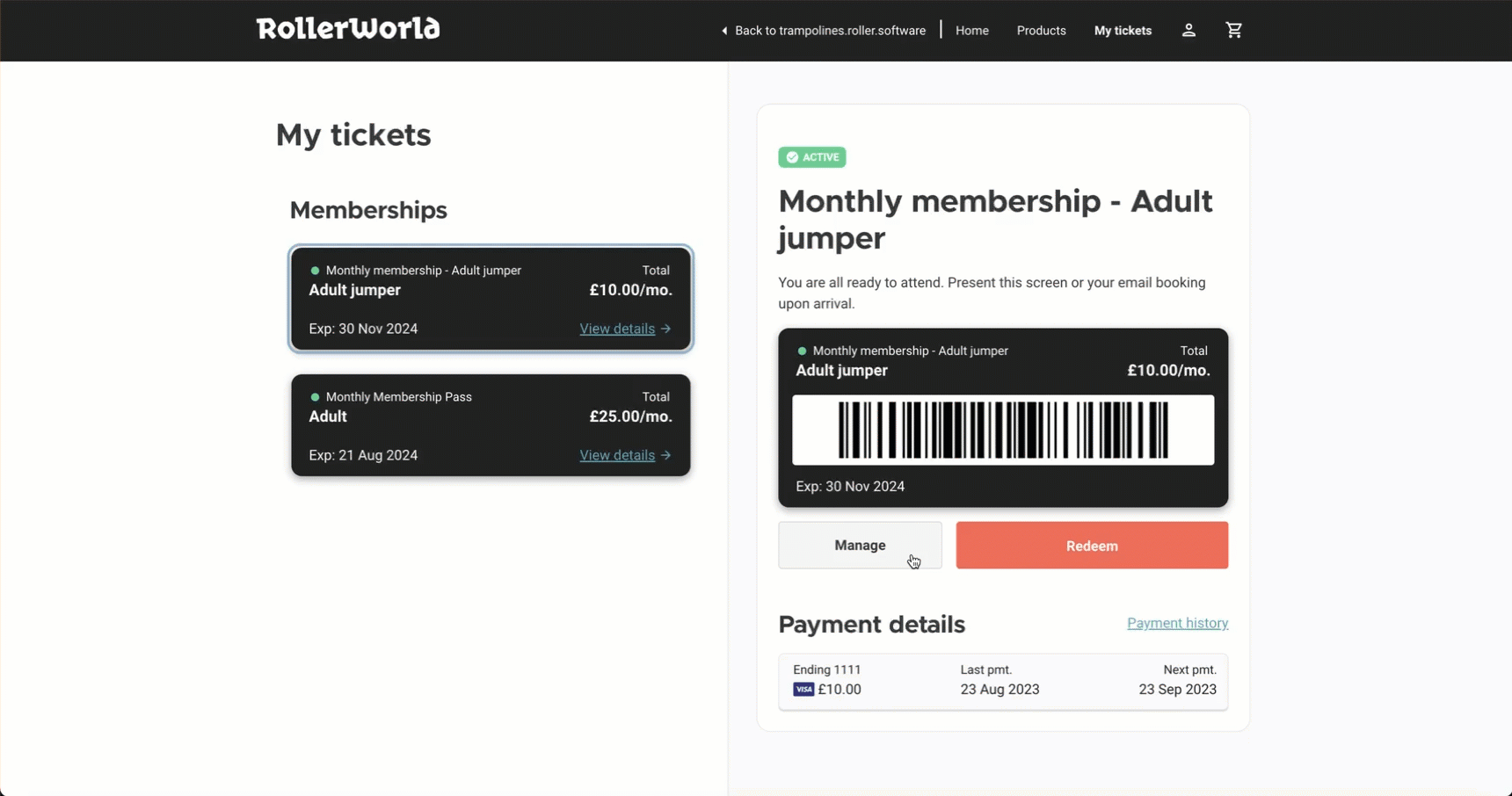Click the green ACTIVE status badge
Screen dimensions: 1512x796
pos(812,157)
